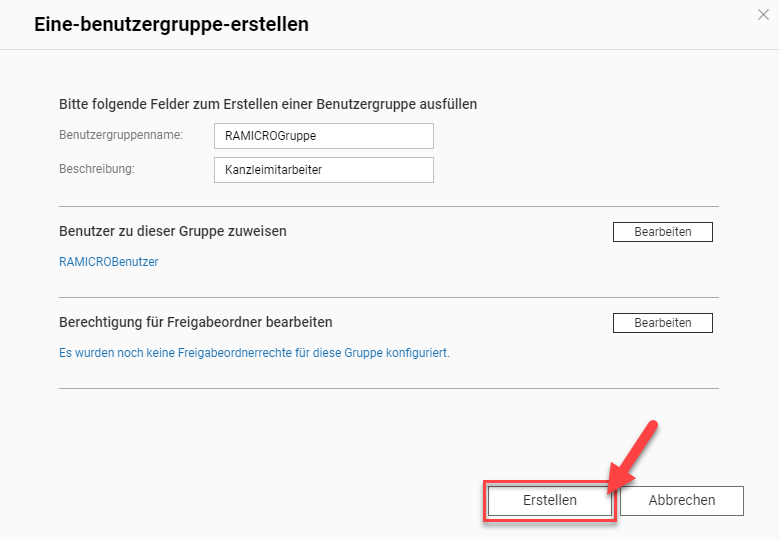This screenshot has width=779, height=539.
Task: Click the divider line above the Berechtigung heading
Action: (389, 298)
